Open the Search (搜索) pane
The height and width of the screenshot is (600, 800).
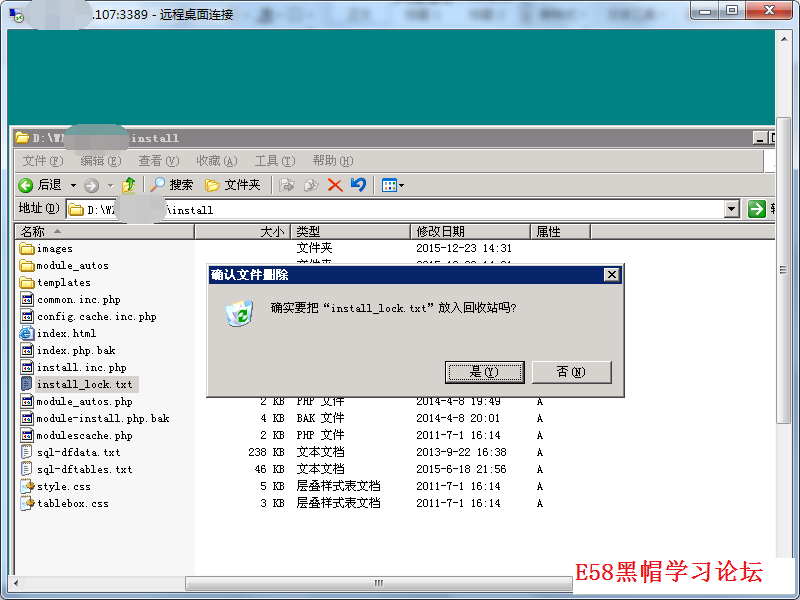[x=171, y=185]
